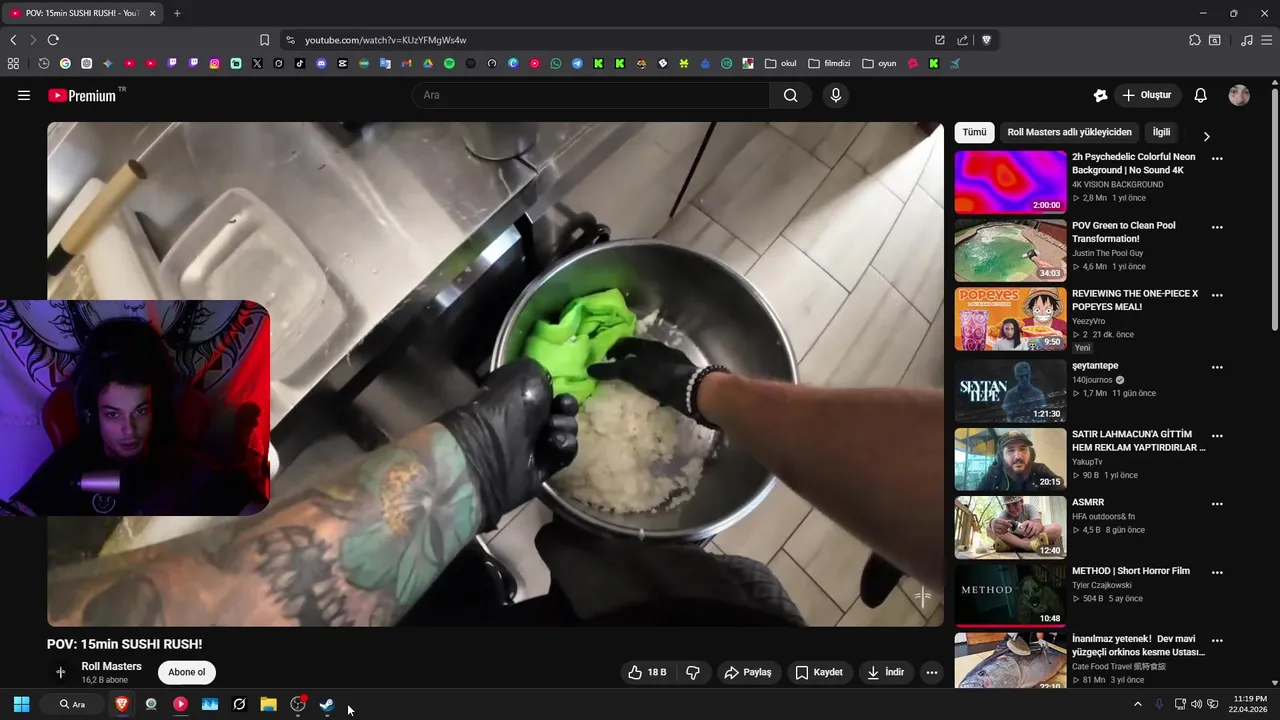This screenshot has width=1280, height=720.
Task: Open YouTube notifications bell
Action: pyautogui.click(x=1201, y=95)
